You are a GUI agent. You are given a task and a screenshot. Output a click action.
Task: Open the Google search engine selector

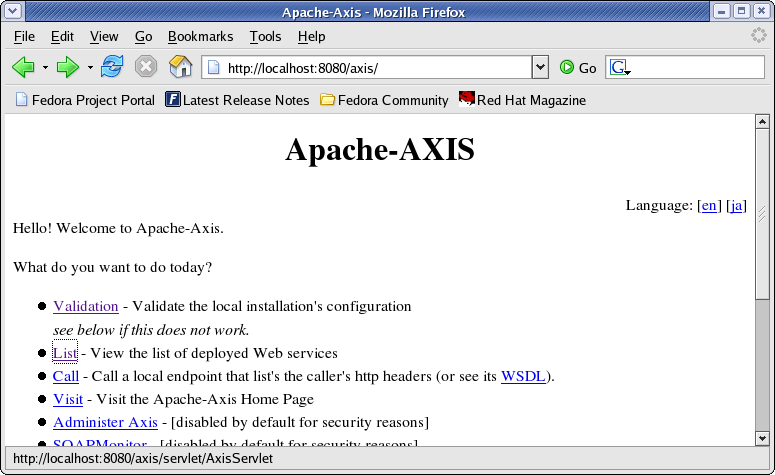(620, 67)
